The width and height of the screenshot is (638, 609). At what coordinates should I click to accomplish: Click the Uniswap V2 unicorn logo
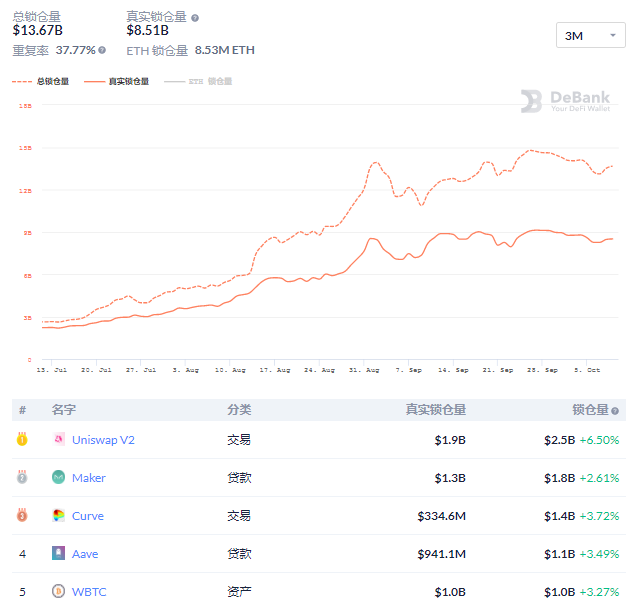[x=59, y=439]
